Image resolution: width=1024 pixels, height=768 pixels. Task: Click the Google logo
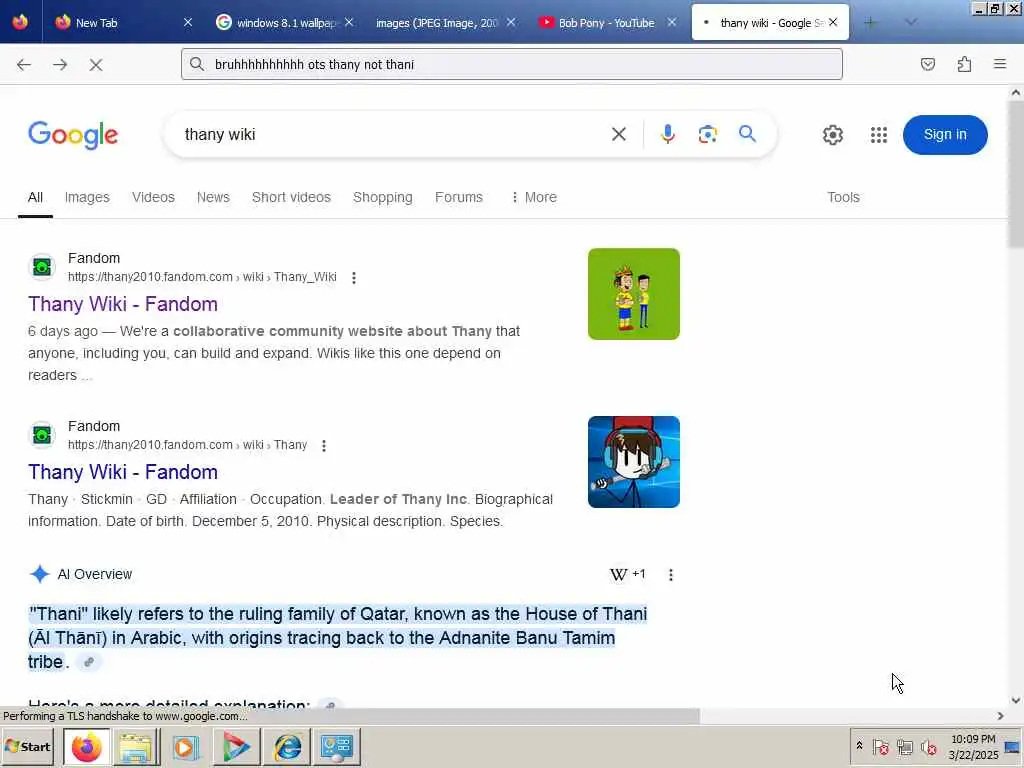pyautogui.click(x=73, y=135)
